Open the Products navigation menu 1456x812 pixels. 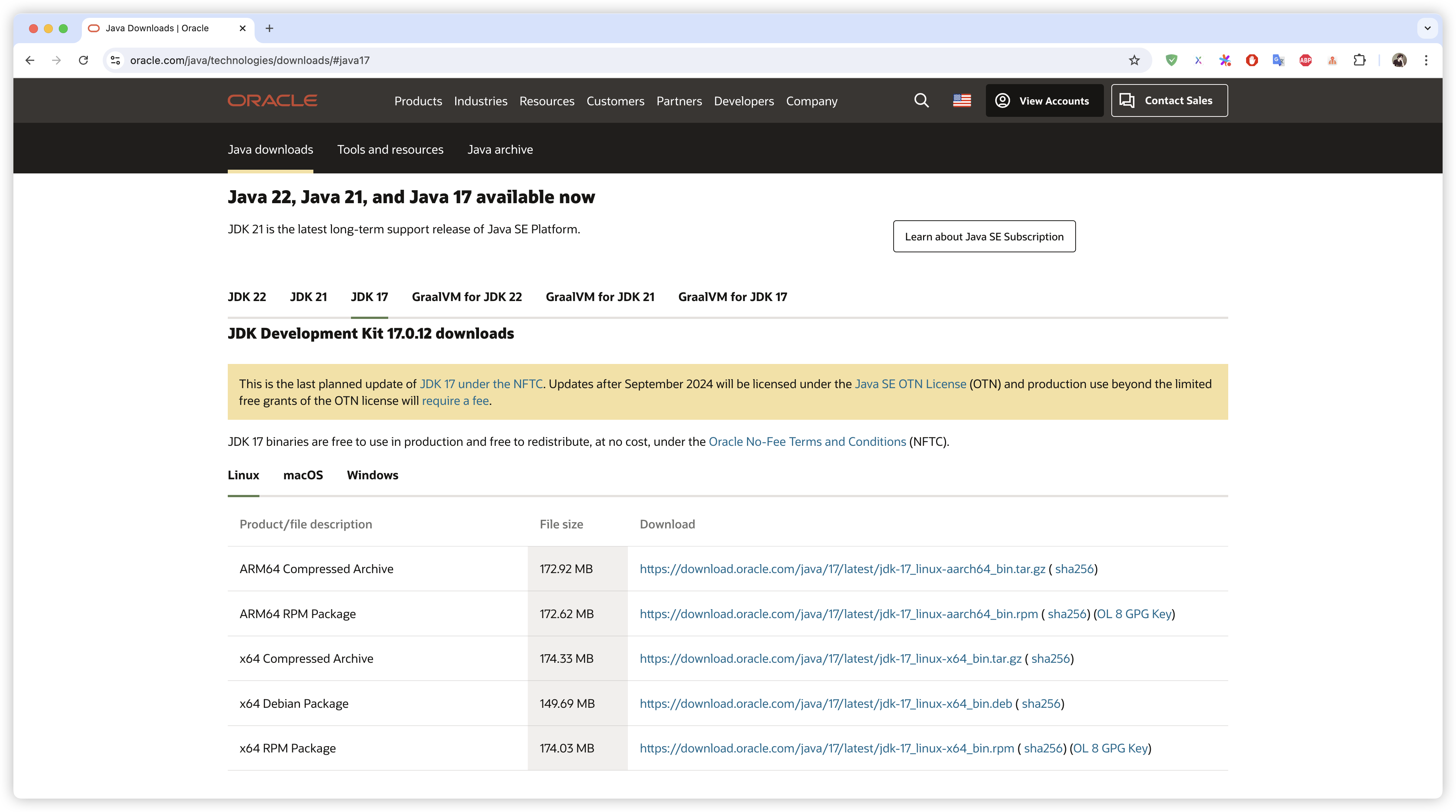[x=418, y=101]
